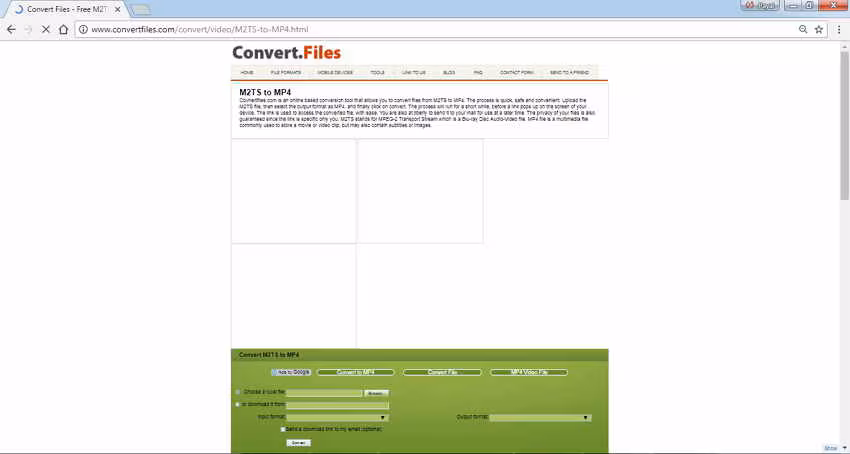Image resolution: width=850 pixels, height=454 pixels.
Task: Open the Input format dropdown
Action: tap(337, 418)
